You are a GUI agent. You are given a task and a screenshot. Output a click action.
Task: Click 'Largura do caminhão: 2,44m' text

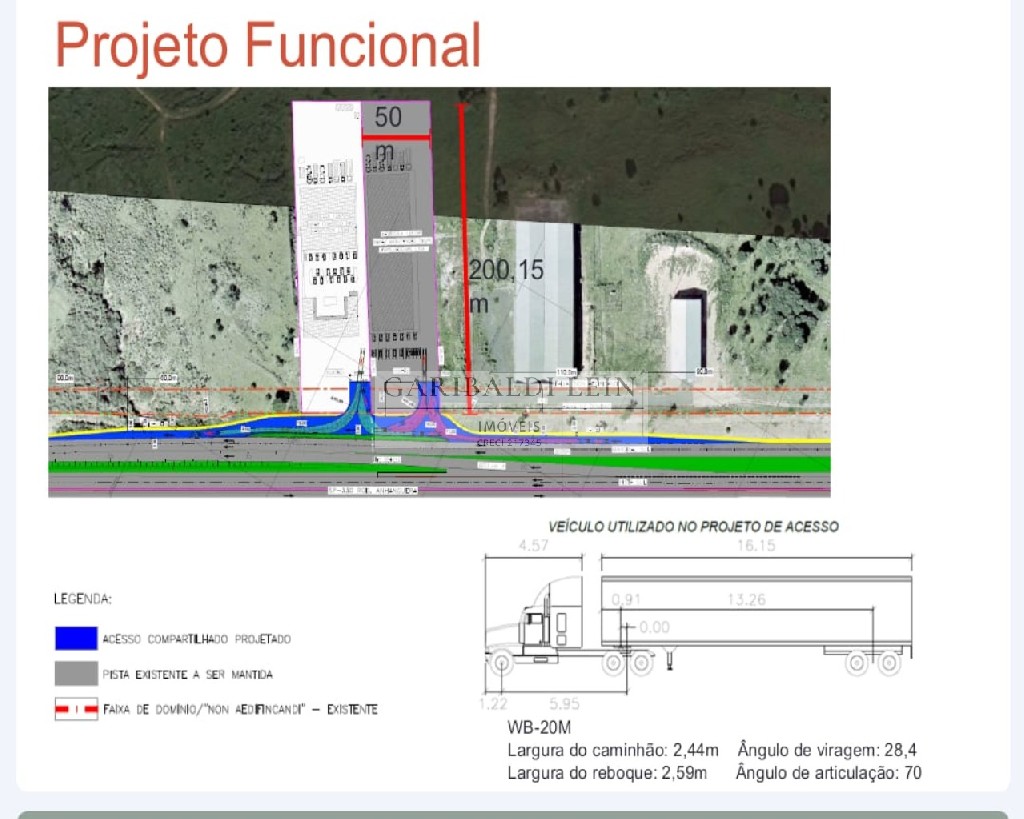(613, 750)
